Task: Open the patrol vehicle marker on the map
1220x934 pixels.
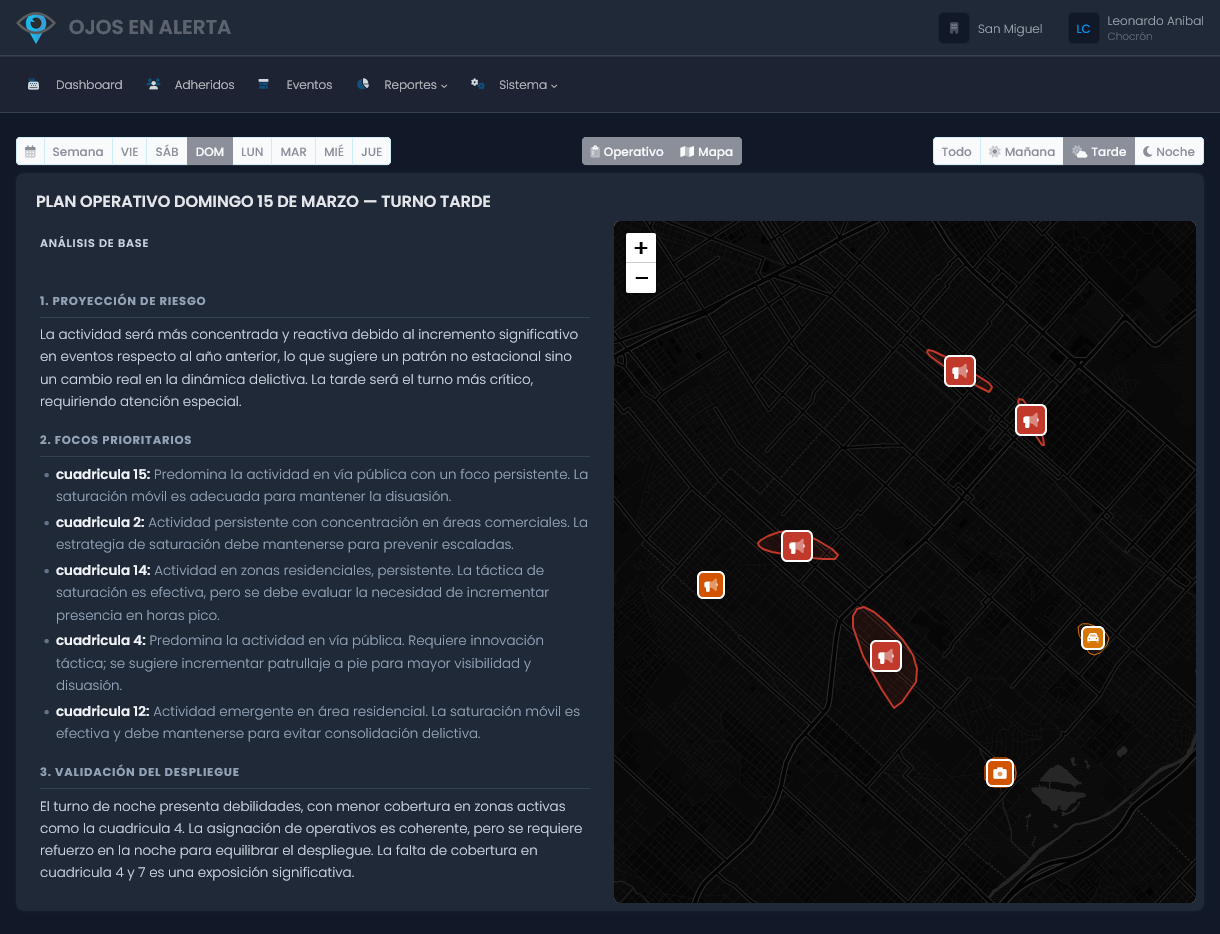Action: tap(1093, 638)
